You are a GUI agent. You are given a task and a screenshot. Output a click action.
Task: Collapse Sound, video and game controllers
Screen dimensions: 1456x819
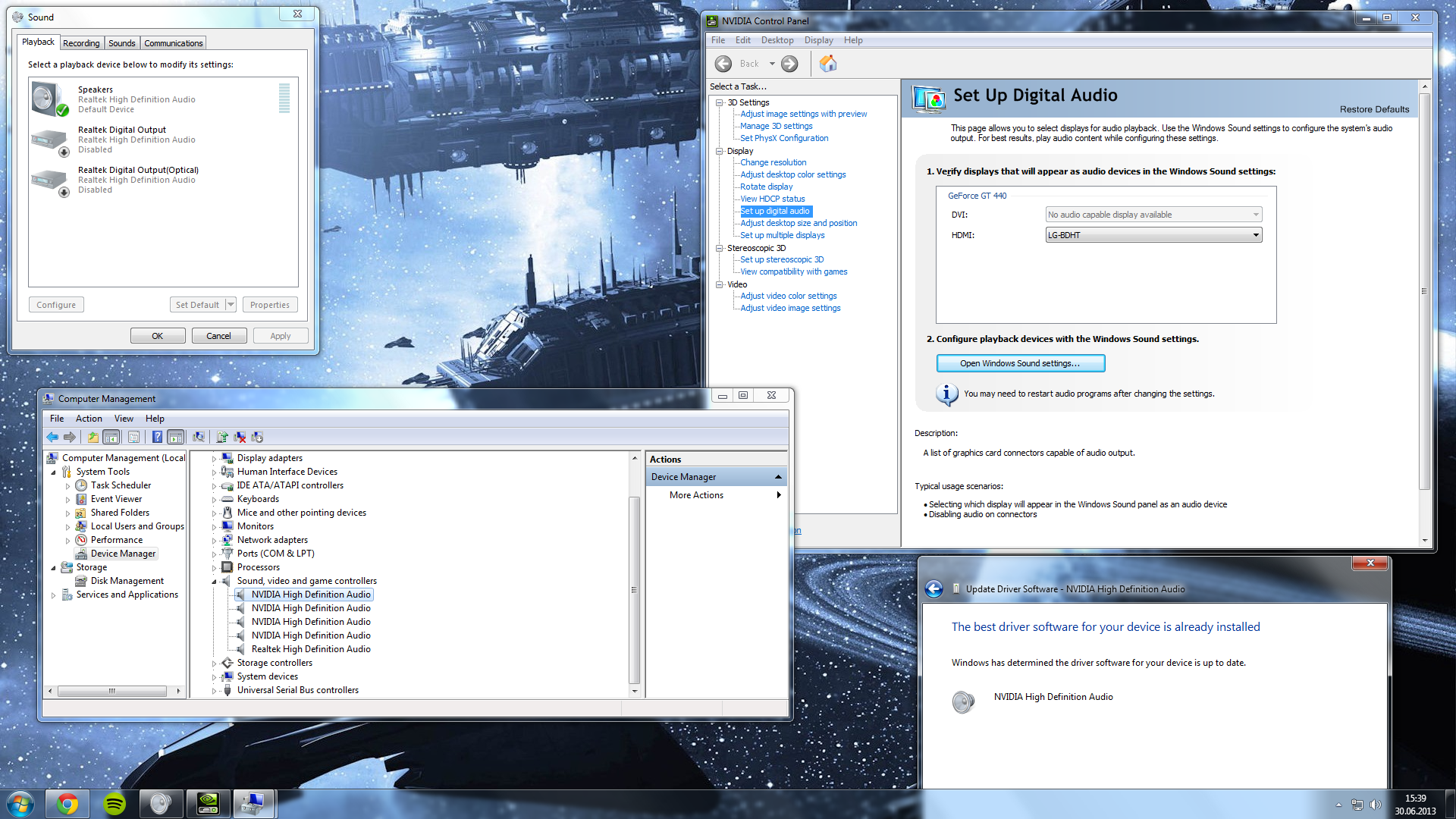[x=215, y=582]
